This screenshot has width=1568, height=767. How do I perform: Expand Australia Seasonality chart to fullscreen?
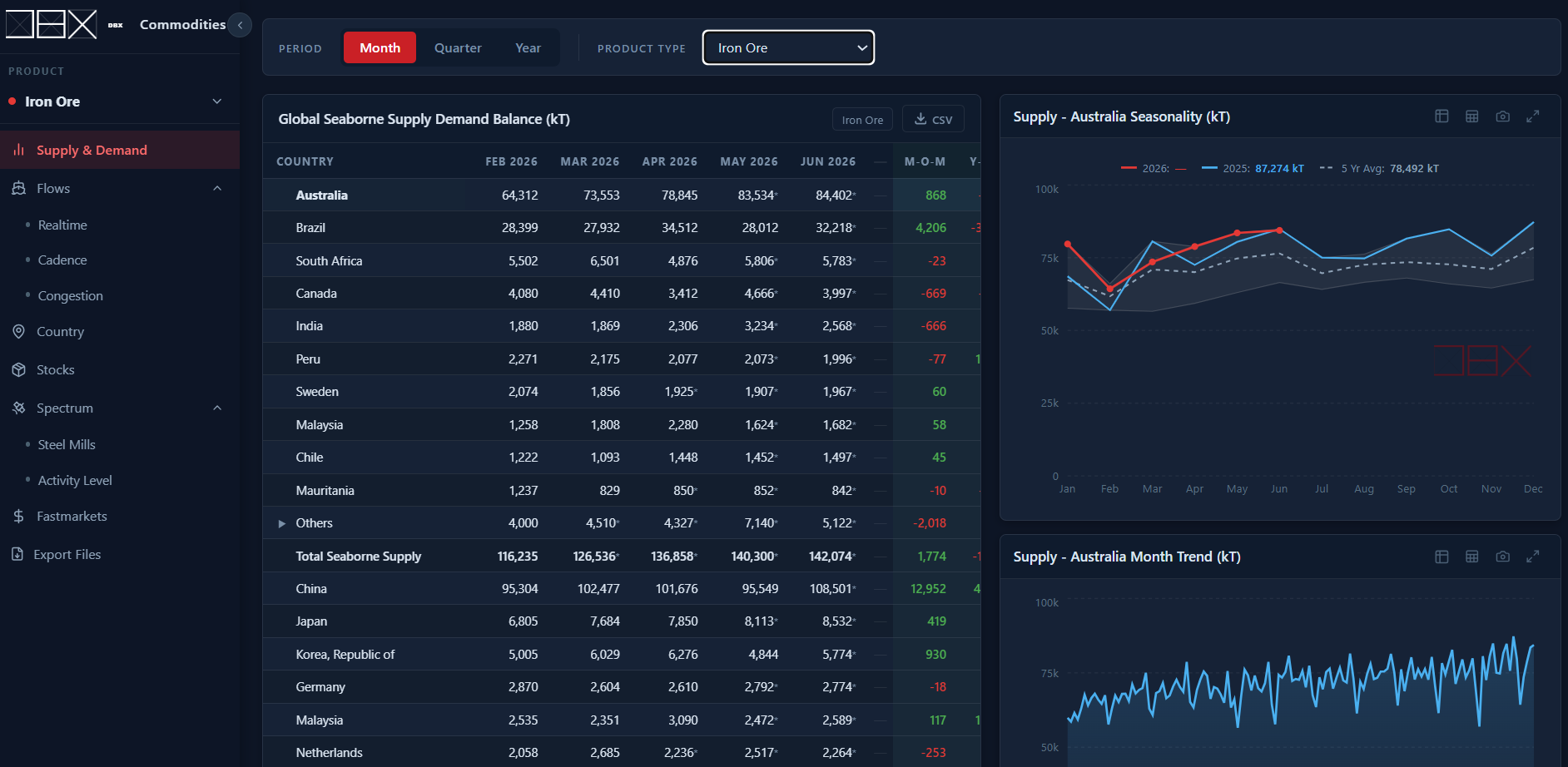(1532, 116)
